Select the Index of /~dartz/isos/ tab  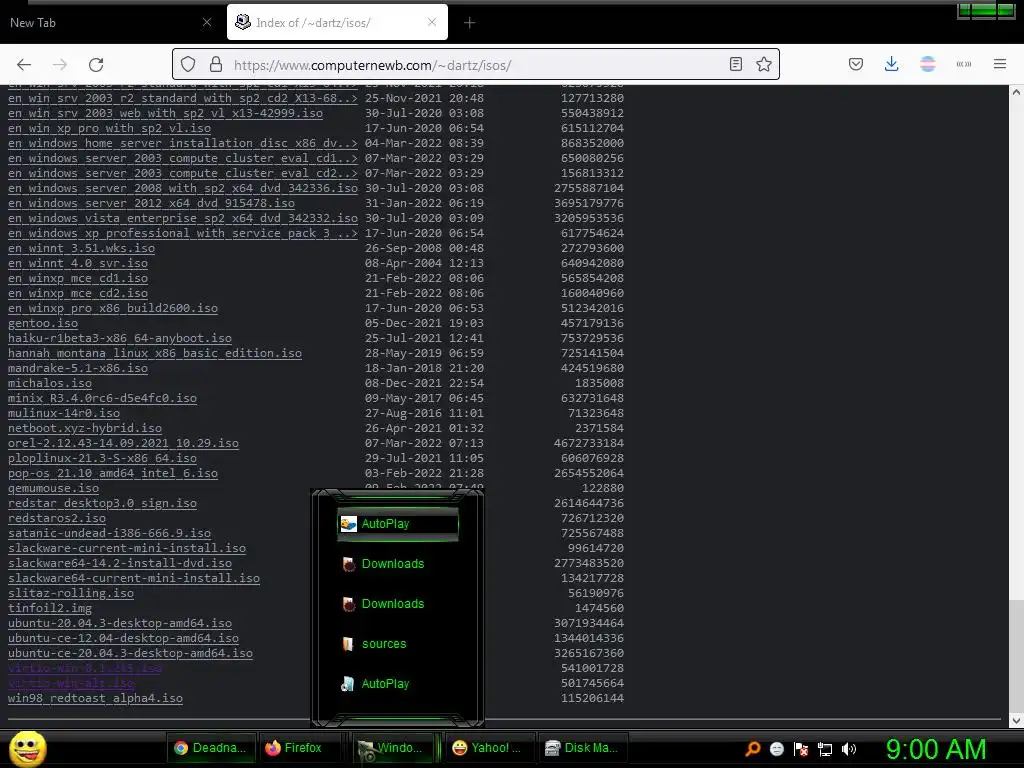(x=337, y=22)
